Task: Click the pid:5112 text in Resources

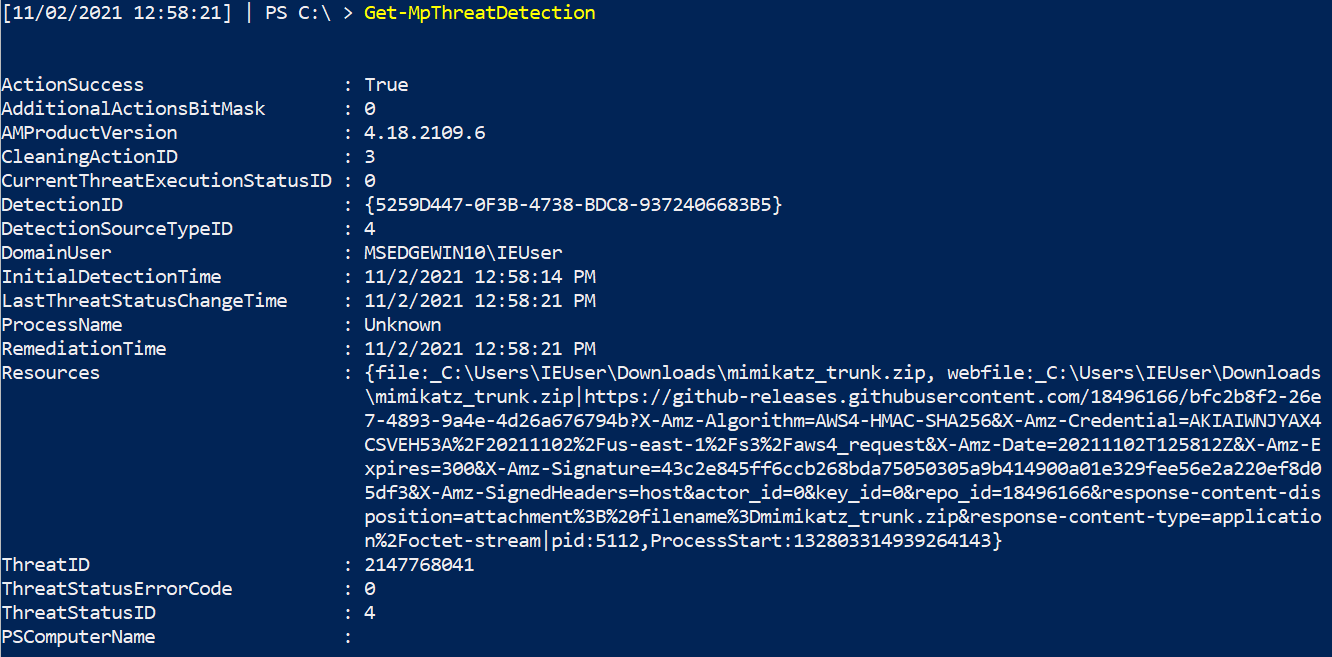Action: click(x=595, y=541)
